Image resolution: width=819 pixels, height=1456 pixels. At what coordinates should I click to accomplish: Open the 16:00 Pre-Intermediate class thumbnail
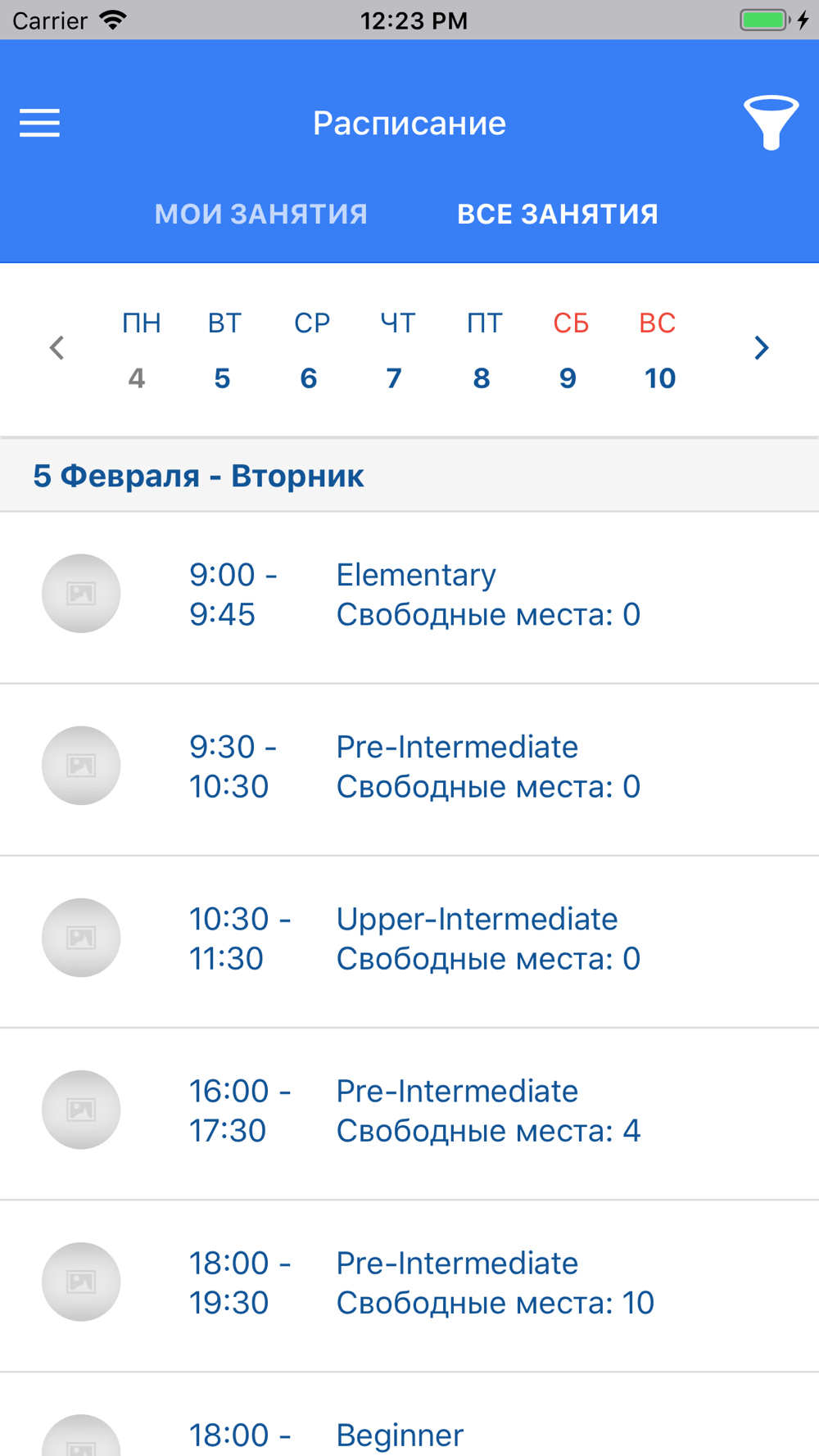click(81, 1110)
